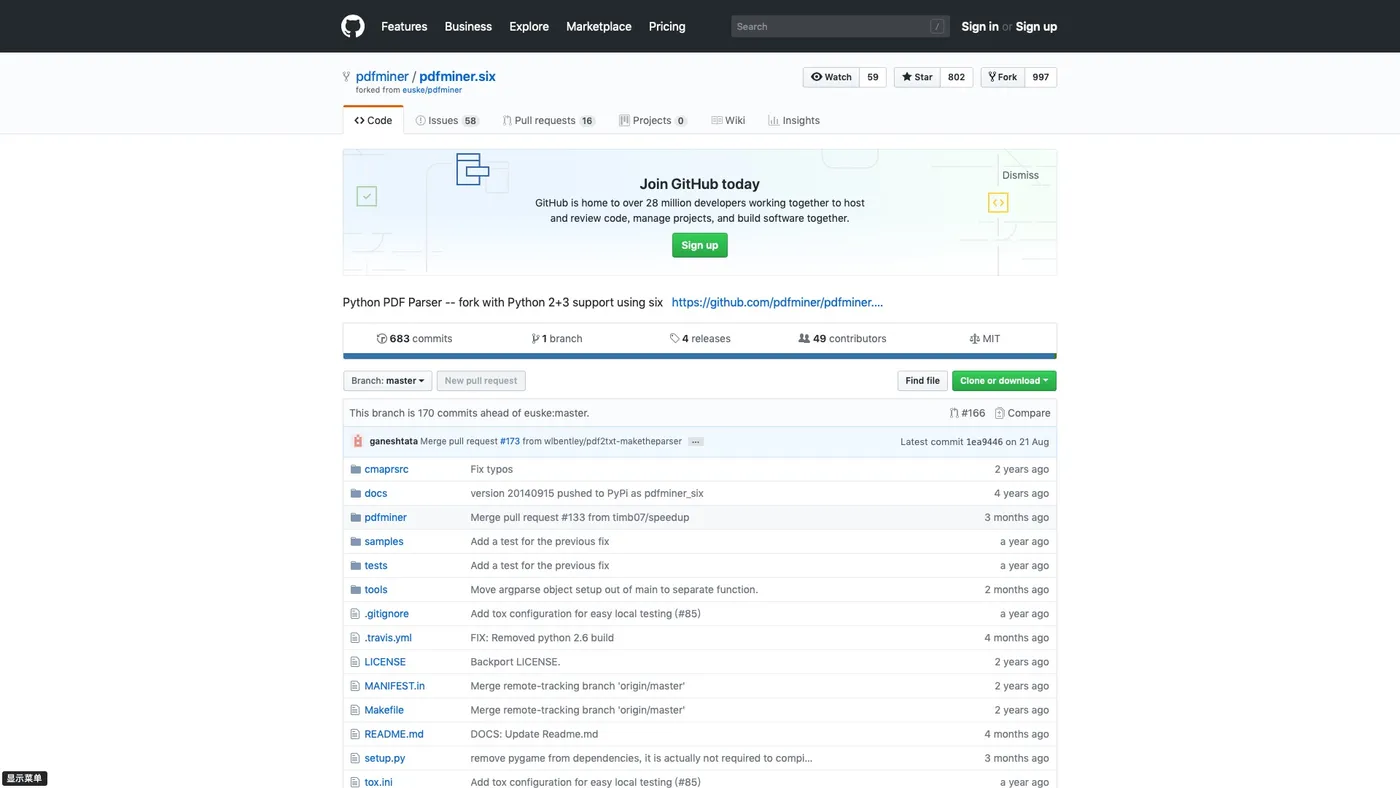The width and height of the screenshot is (1400, 788).
Task: Click the GitHub octocat logo
Action: (x=353, y=26)
